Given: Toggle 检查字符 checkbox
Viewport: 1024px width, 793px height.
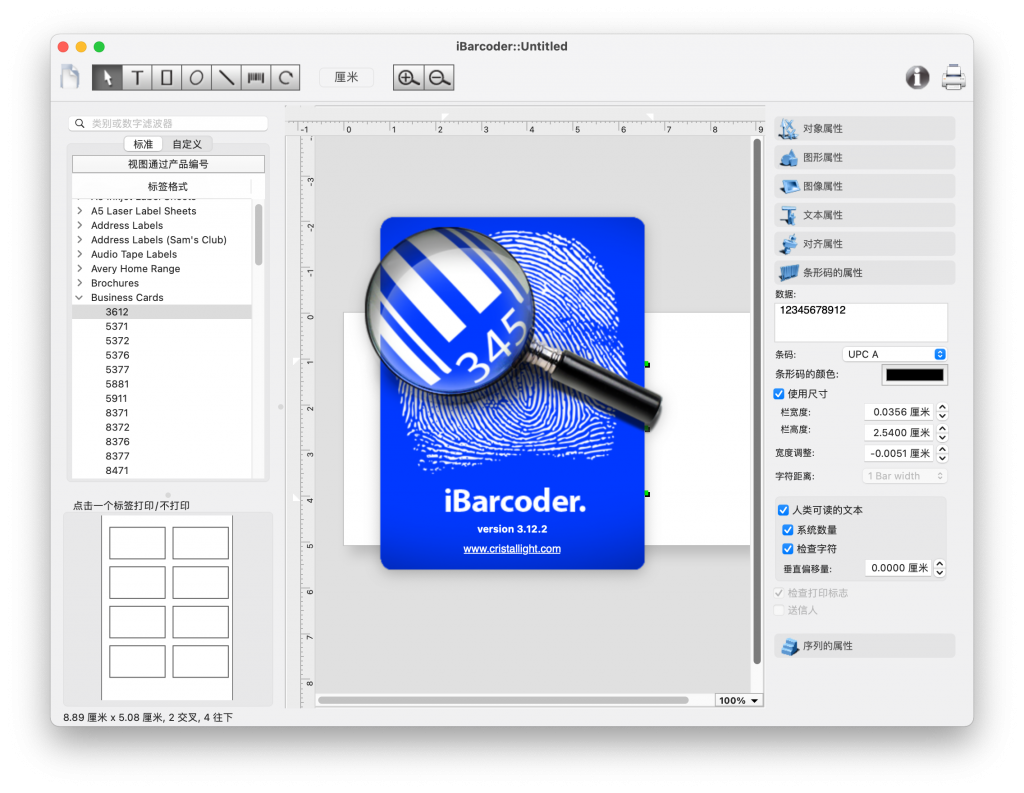Looking at the screenshot, I should pos(788,549).
